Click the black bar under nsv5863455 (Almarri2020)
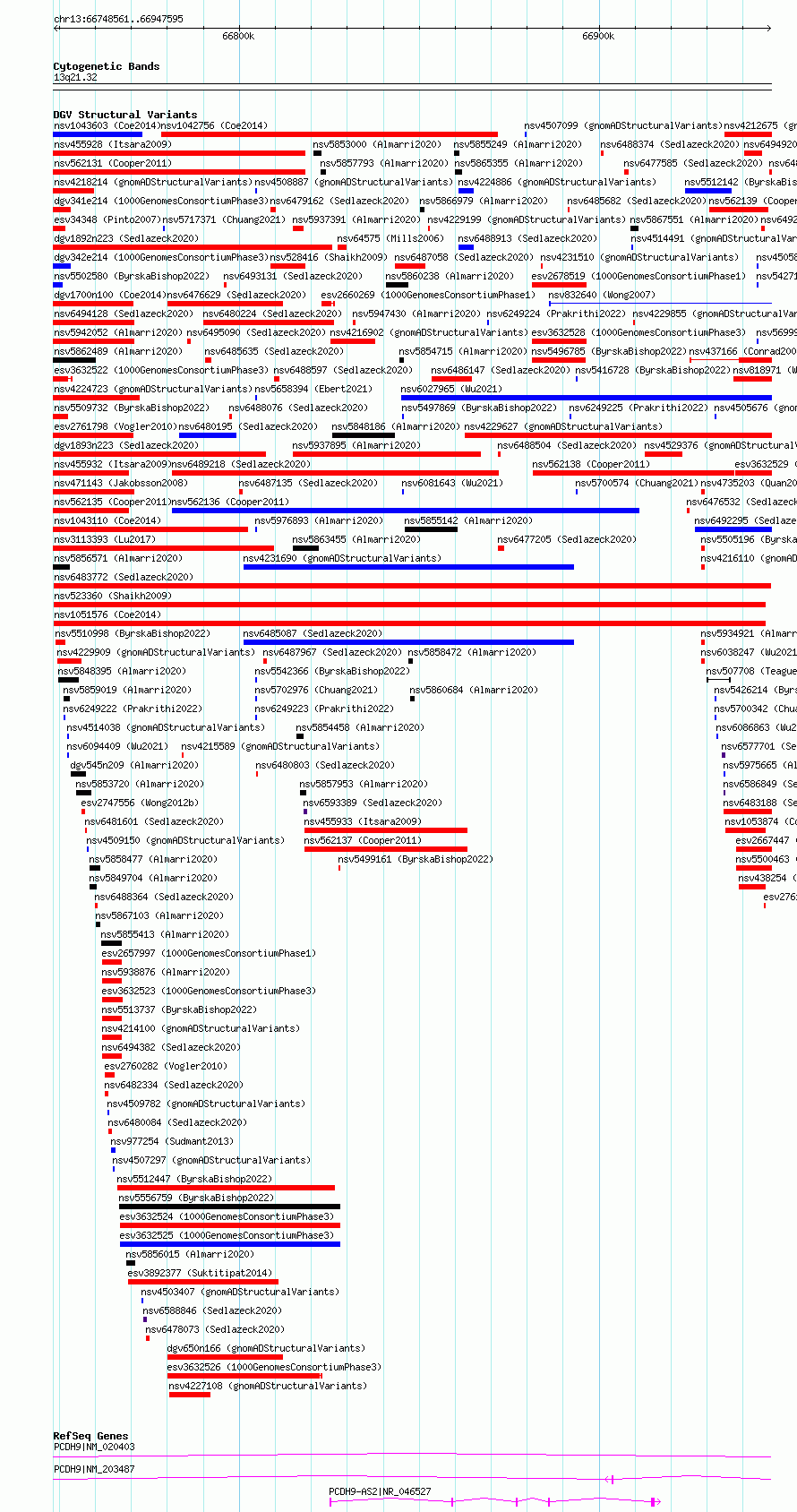The height and width of the screenshot is (1512, 797). (305, 548)
